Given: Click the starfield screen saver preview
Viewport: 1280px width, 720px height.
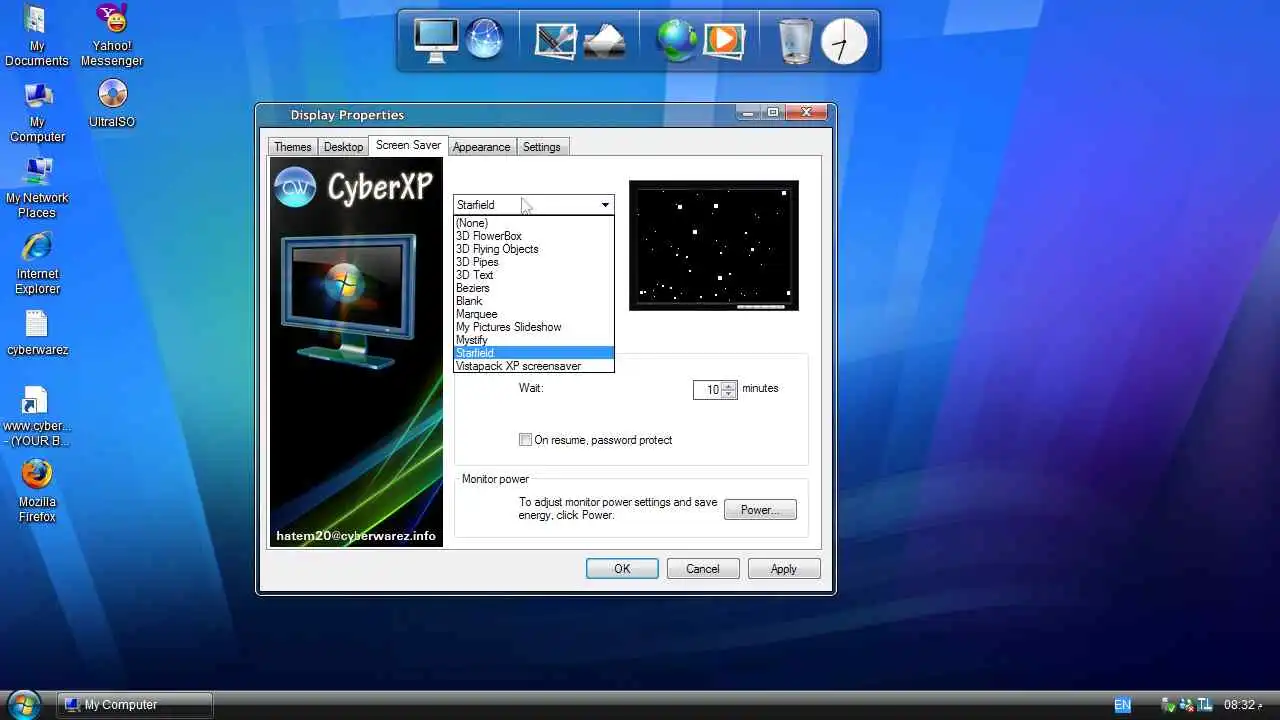Looking at the screenshot, I should (x=714, y=245).
